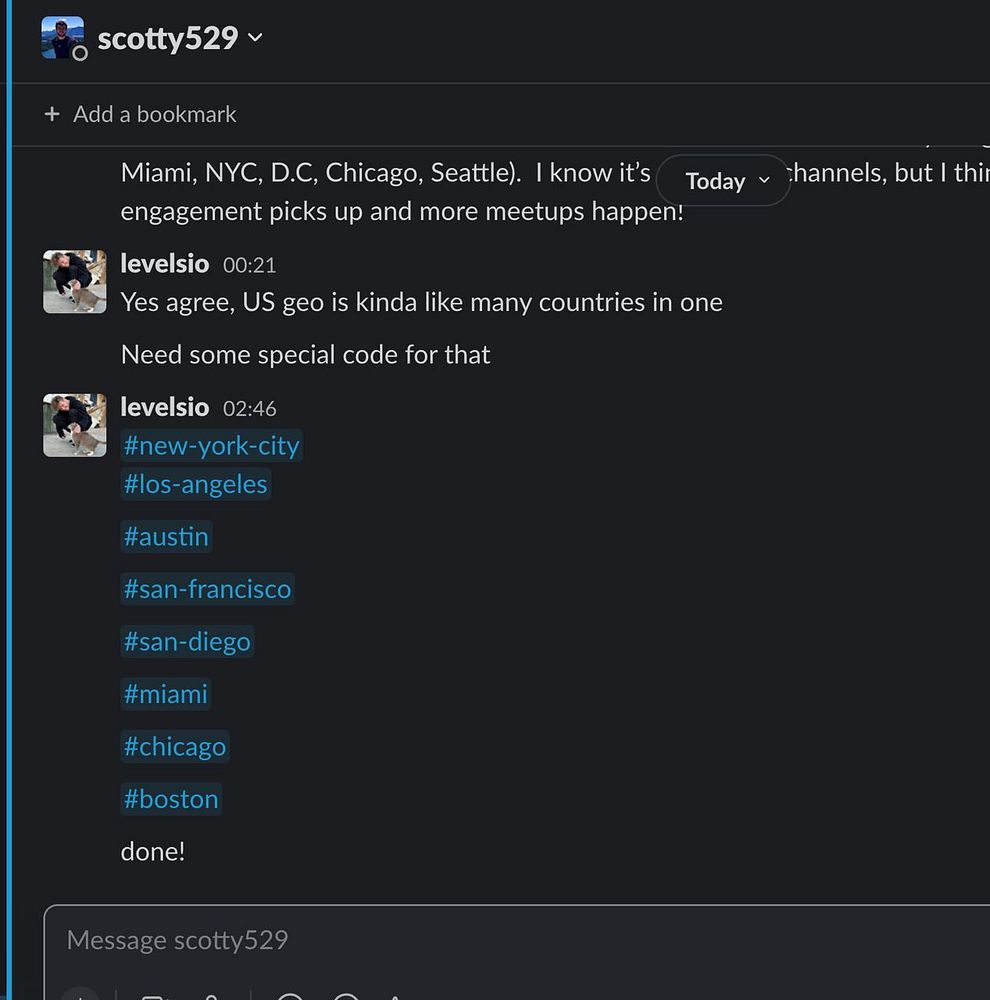Click the Add a bookmark label
The height and width of the screenshot is (1000, 990).
[x=154, y=114]
